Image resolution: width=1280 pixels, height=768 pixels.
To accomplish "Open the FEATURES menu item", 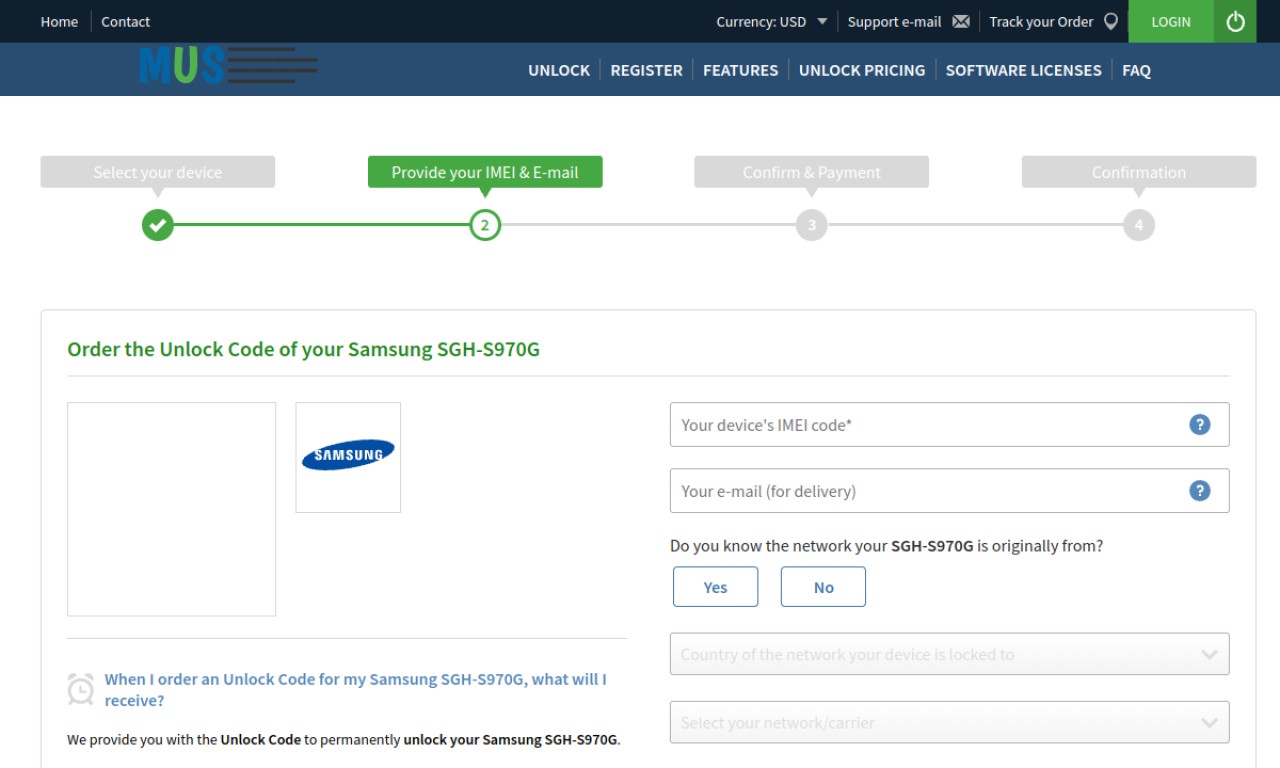I will tap(741, 70).
